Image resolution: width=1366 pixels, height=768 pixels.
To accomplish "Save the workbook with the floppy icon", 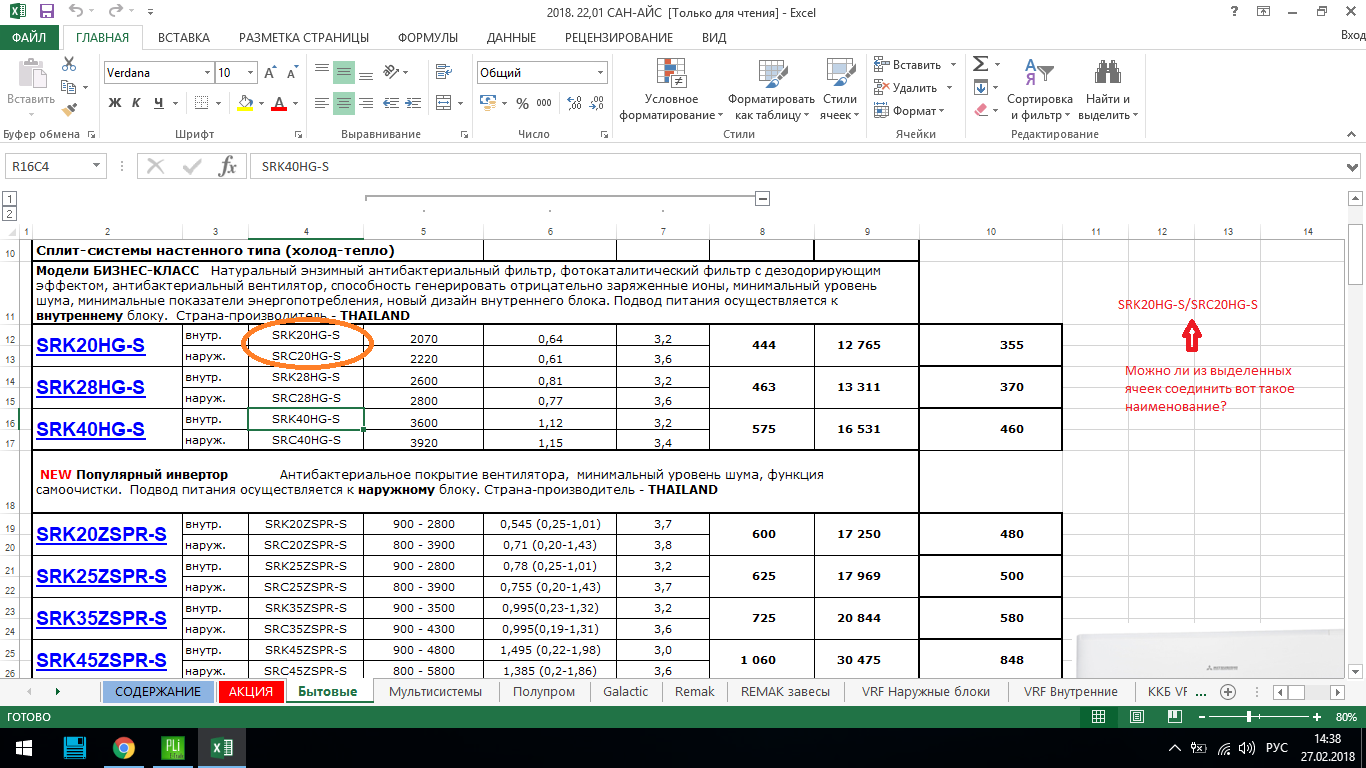I will [47, 12].
